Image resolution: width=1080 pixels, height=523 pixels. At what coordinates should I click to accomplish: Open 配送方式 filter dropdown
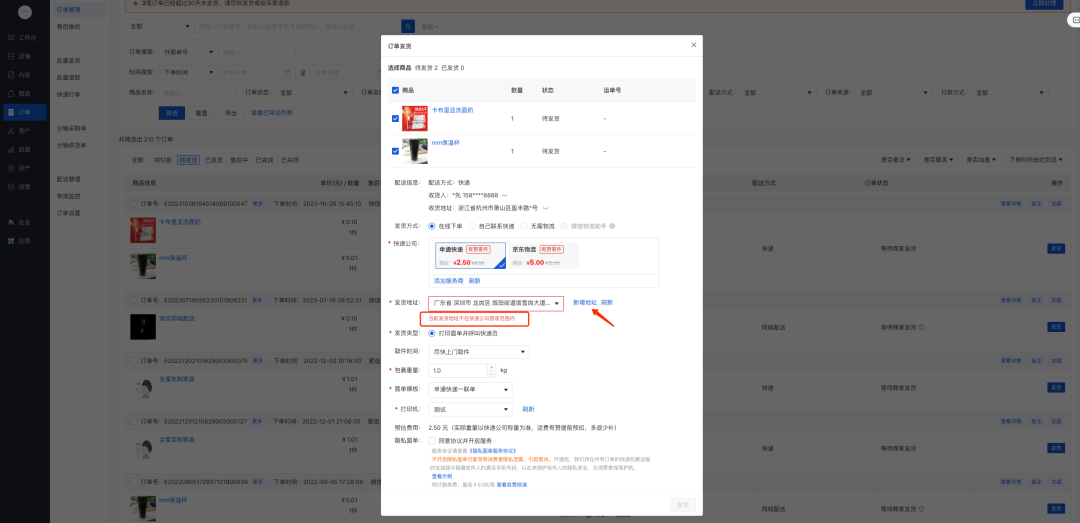779,92
